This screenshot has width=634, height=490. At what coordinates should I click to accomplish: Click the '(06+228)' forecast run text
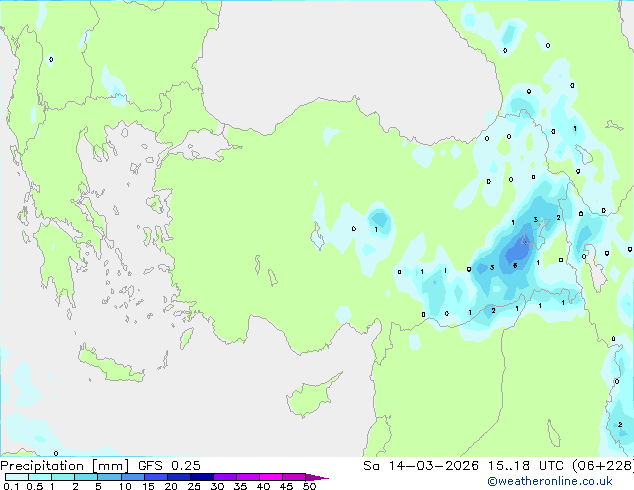pos(602,466)
